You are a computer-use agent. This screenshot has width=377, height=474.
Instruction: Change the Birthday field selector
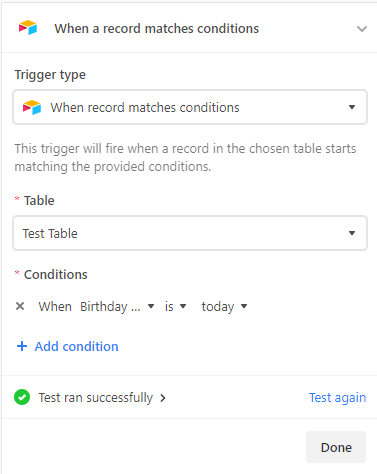[x=117, y=306]
